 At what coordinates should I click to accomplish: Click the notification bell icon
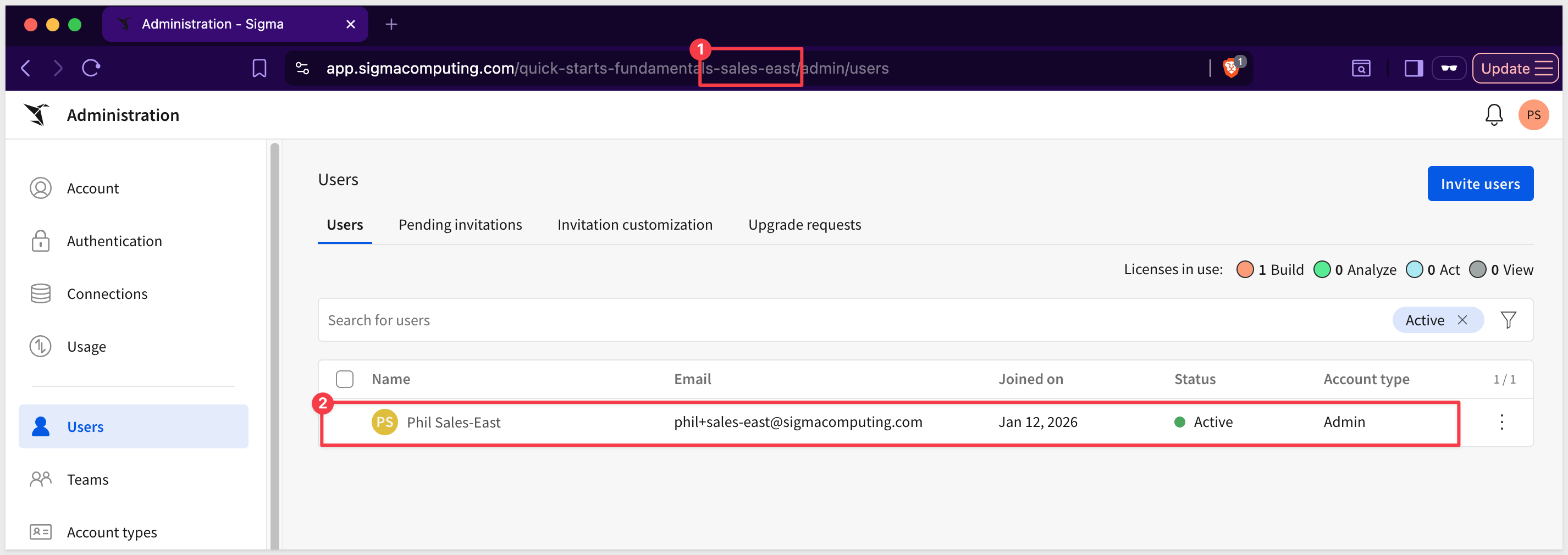pos(1493,115)
